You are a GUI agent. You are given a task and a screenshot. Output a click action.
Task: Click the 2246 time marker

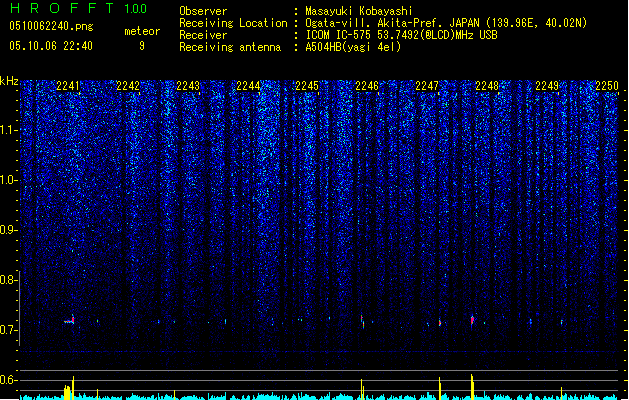[367, 86]
